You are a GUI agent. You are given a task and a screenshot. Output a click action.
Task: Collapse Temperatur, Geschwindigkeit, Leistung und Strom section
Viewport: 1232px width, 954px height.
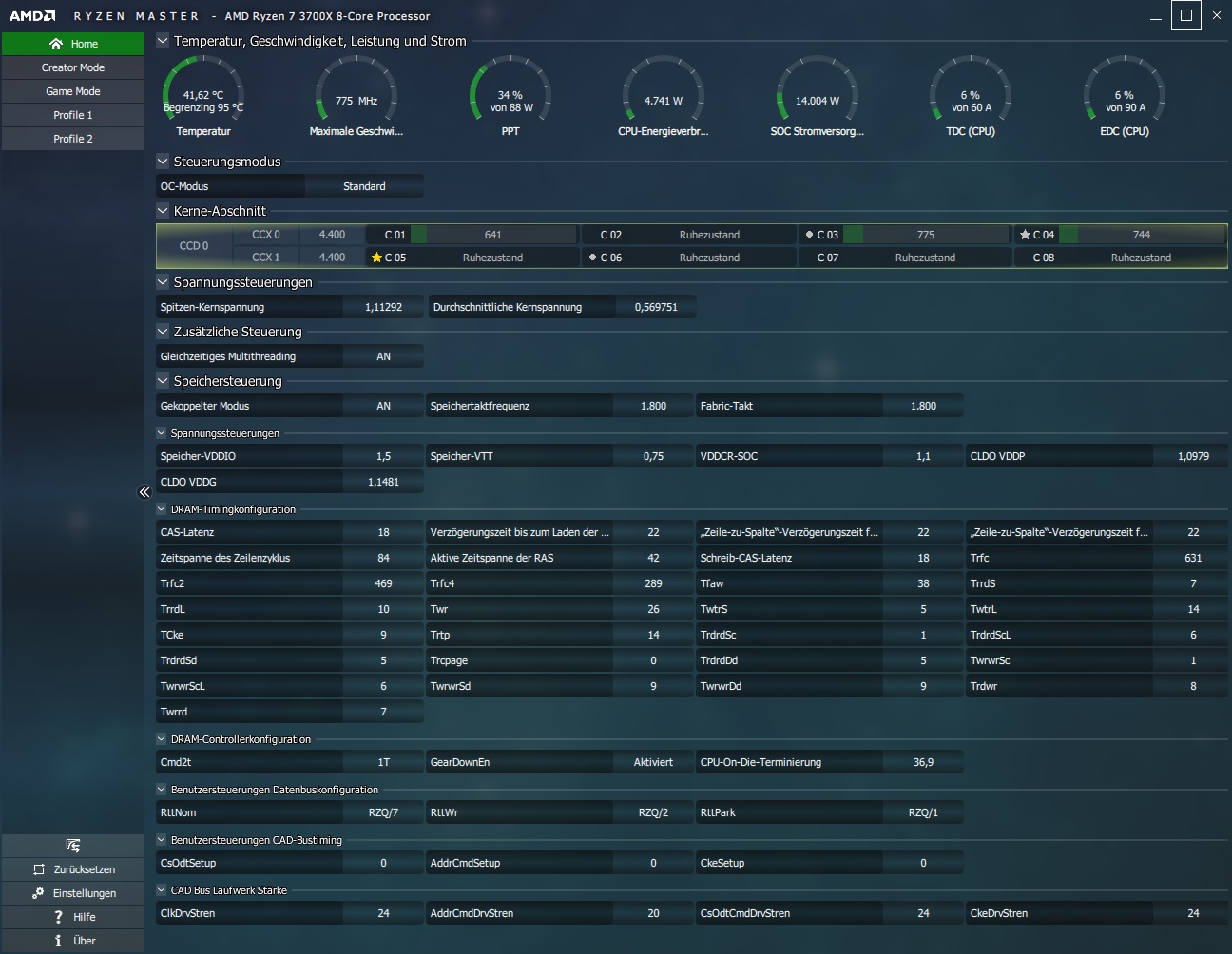[x=163, y=41]
